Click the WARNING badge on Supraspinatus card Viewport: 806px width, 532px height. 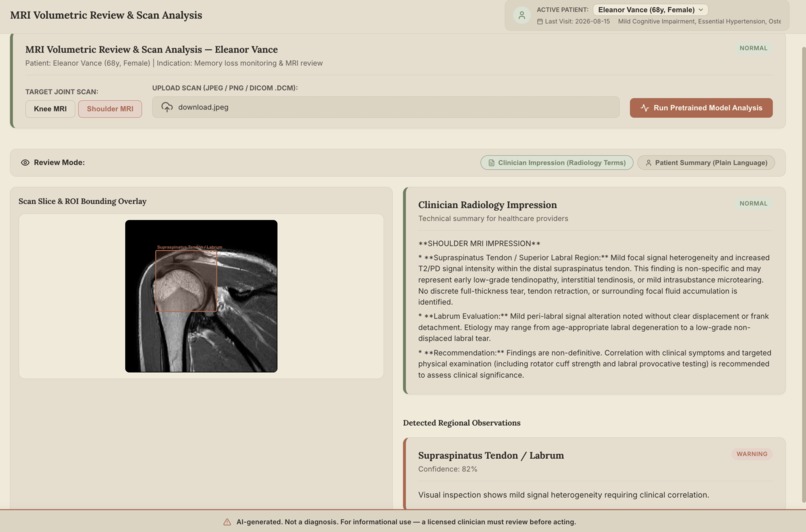752,454
